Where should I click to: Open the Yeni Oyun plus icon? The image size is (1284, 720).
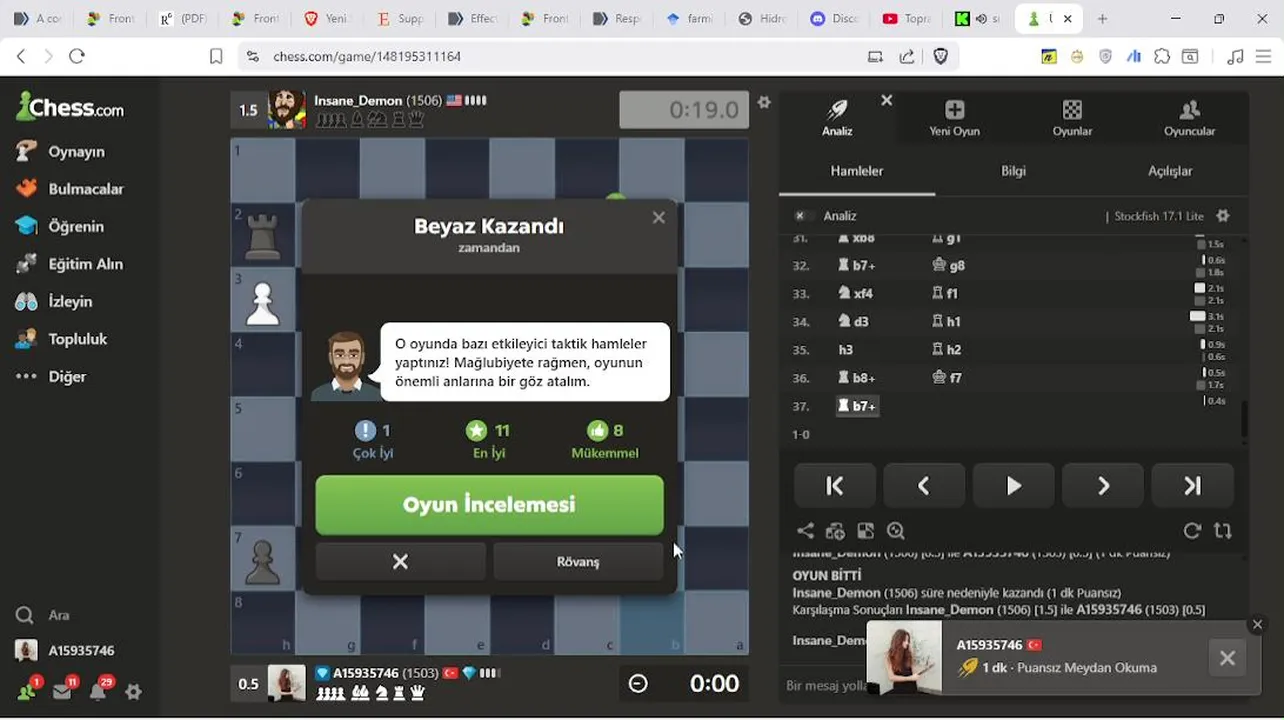pyautogui.click(x=954, y=117)
